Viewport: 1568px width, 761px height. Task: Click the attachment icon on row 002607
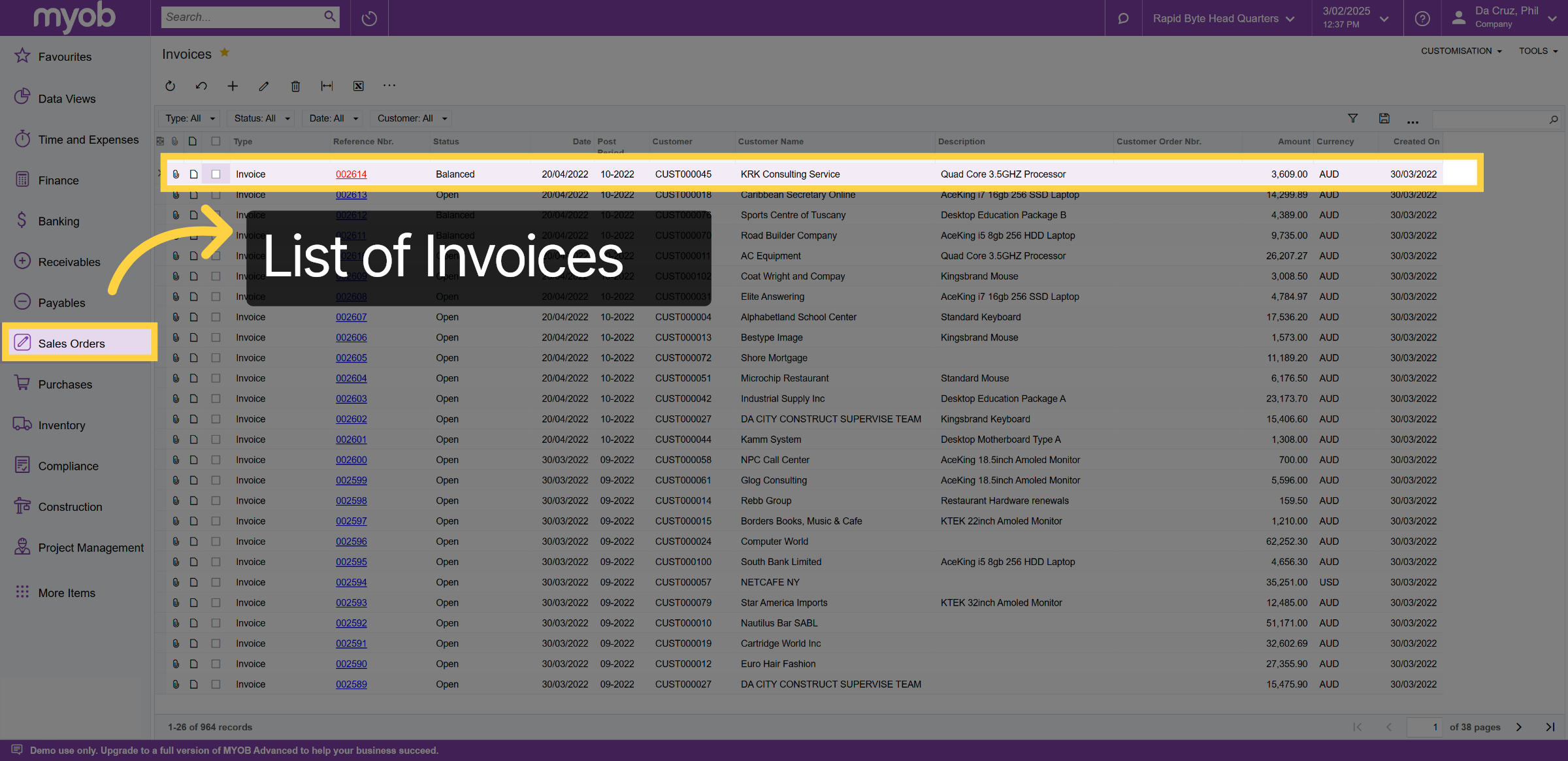pos(176,317)
